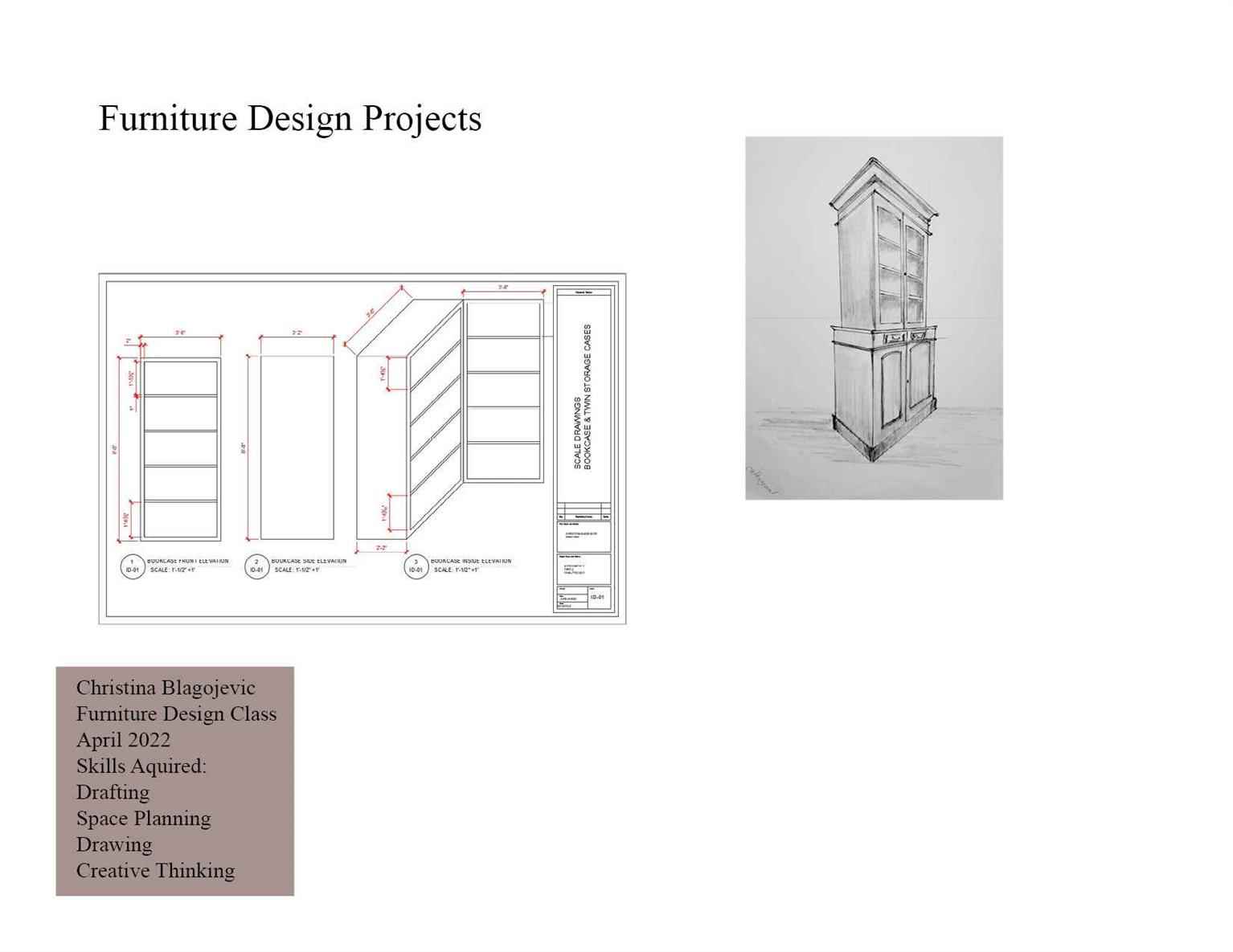Select the 'Furniture Design Class' line

[x=176, y=713]
